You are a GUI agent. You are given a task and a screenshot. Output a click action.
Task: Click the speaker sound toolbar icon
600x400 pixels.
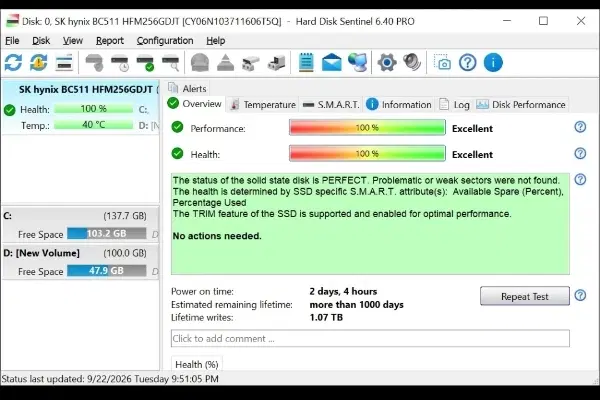(x=412, y=62)
